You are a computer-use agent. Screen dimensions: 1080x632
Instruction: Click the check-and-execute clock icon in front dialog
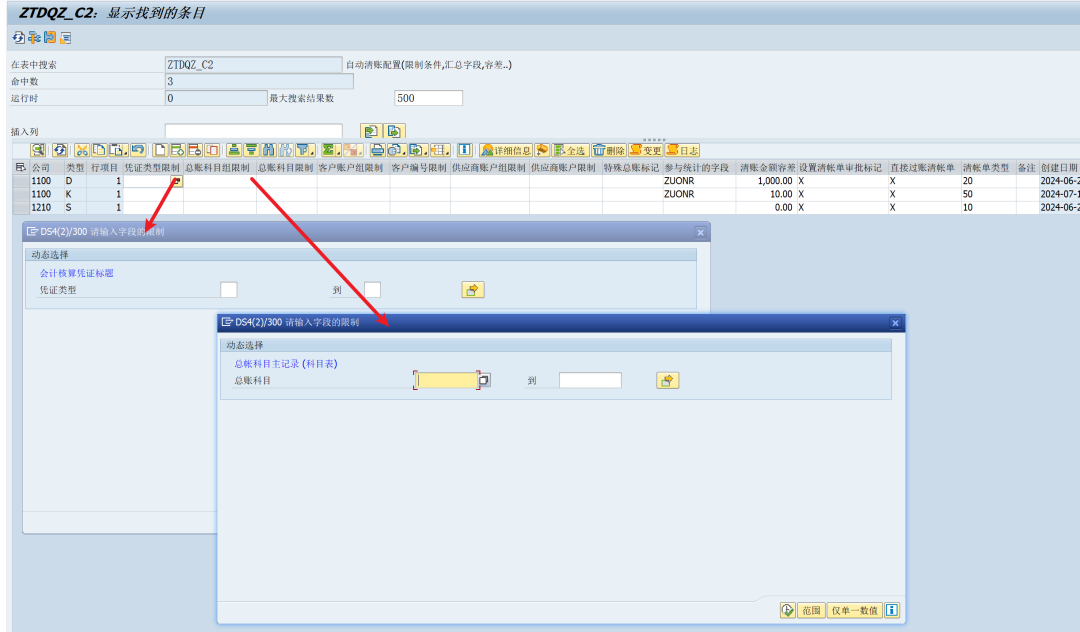[788, 610]
